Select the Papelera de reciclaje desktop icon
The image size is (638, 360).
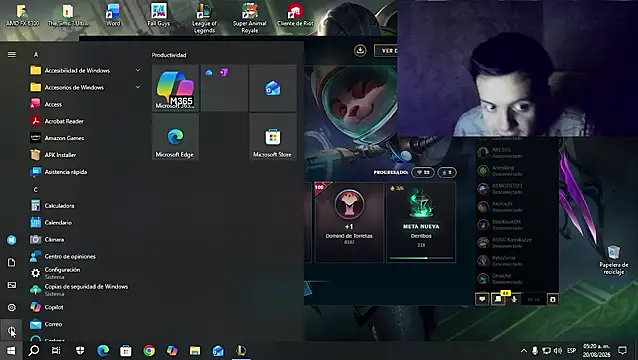pos(614,260)
